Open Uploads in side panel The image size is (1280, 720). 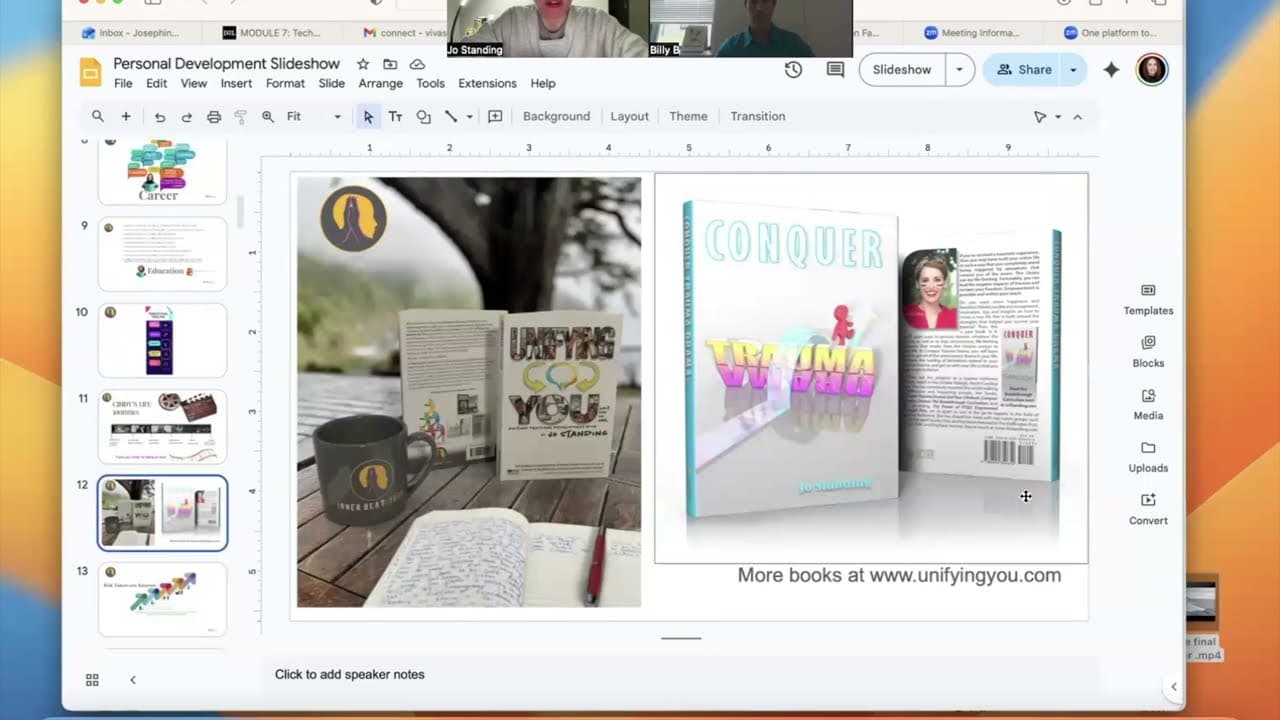click(1148, 456)
